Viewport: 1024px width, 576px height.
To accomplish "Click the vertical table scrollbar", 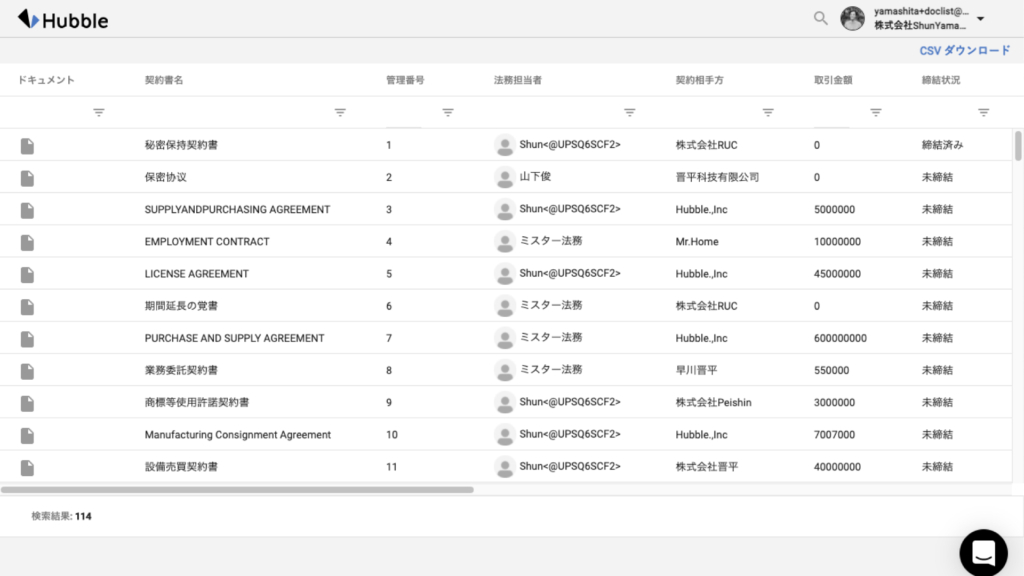I will (x=1017, y=145).
